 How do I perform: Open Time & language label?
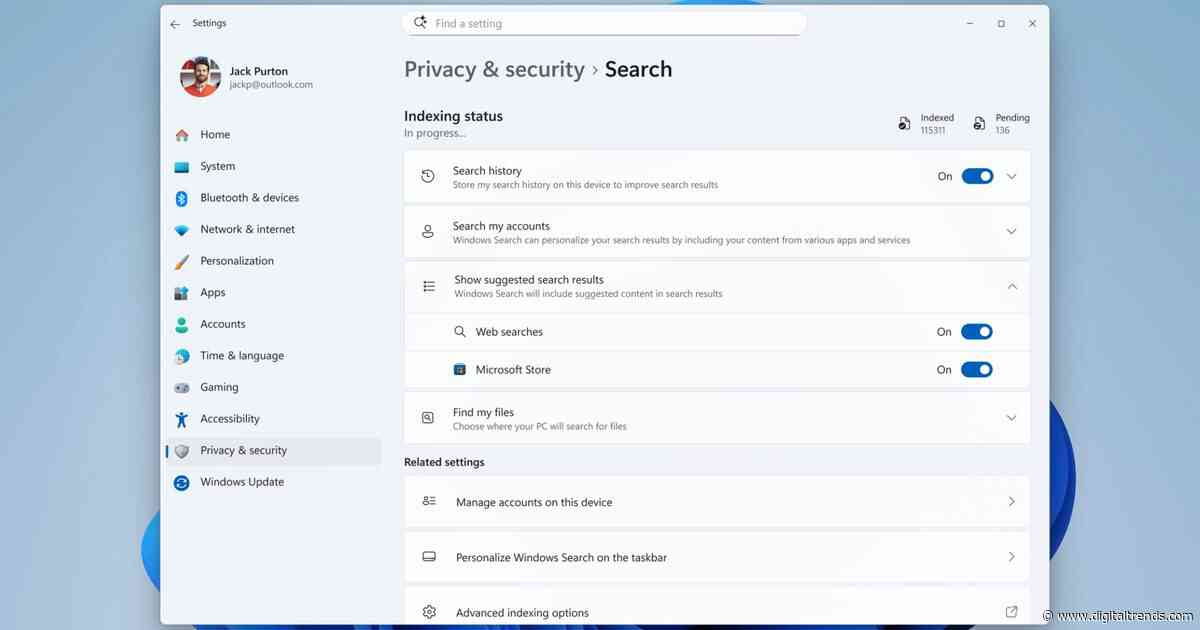click(x=242, y=356)
